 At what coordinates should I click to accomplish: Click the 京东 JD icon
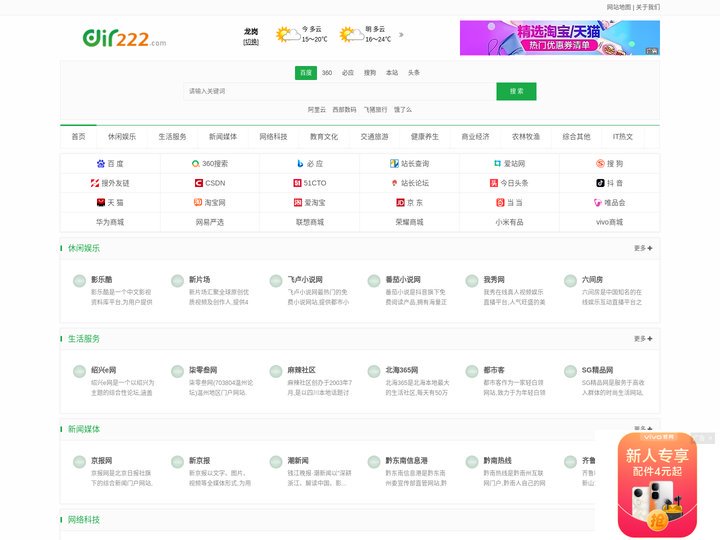[x=400, y=202]
